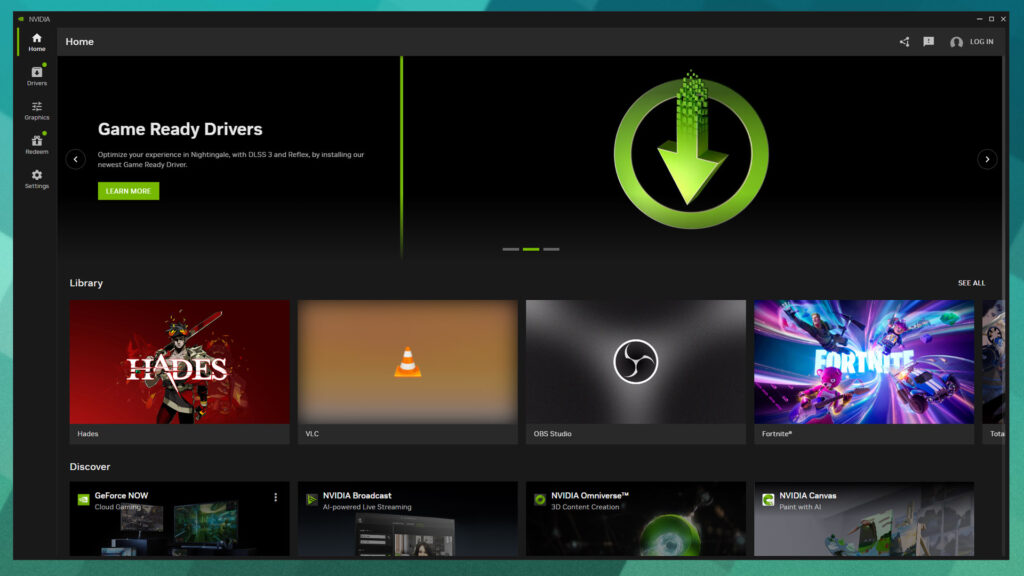Open GeForce NOW three-dot options menu
This screenshot has height=576, width=1024.
[x=276, y=497]
